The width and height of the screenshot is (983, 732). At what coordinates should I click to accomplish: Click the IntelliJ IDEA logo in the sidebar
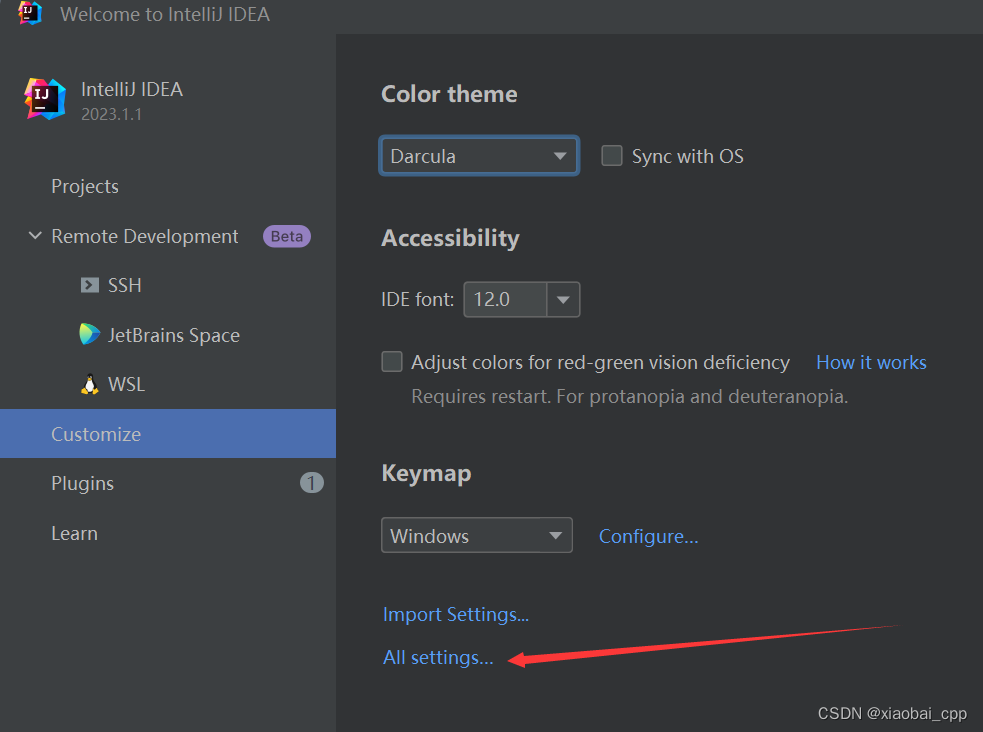coord(45,99)
